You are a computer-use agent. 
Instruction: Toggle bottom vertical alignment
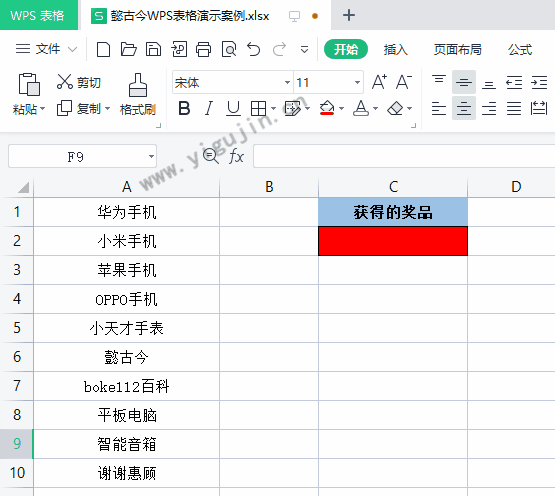489,85
